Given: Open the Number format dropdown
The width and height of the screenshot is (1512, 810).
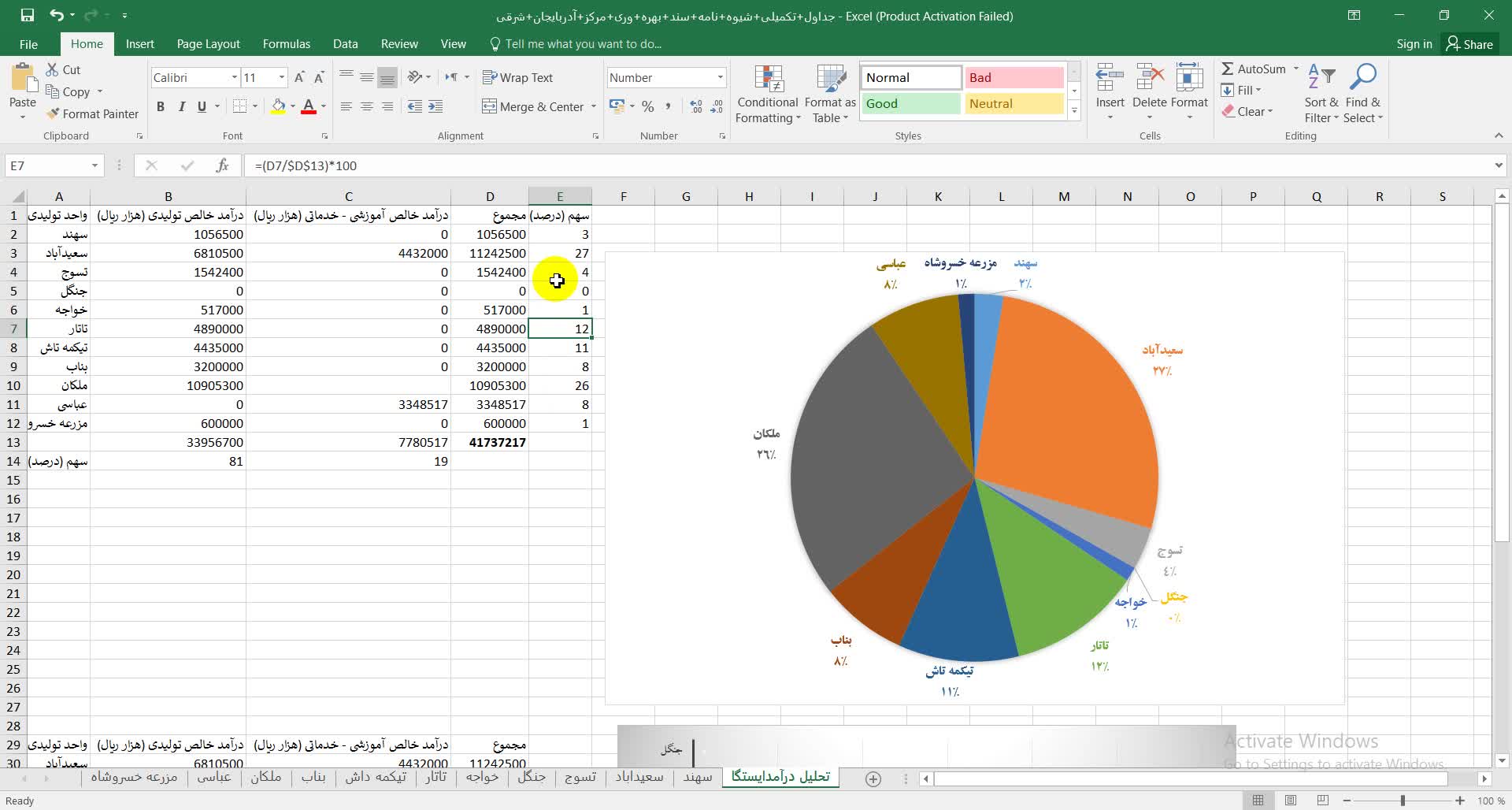Looking at the screenshot, I should tap(720, 77).
